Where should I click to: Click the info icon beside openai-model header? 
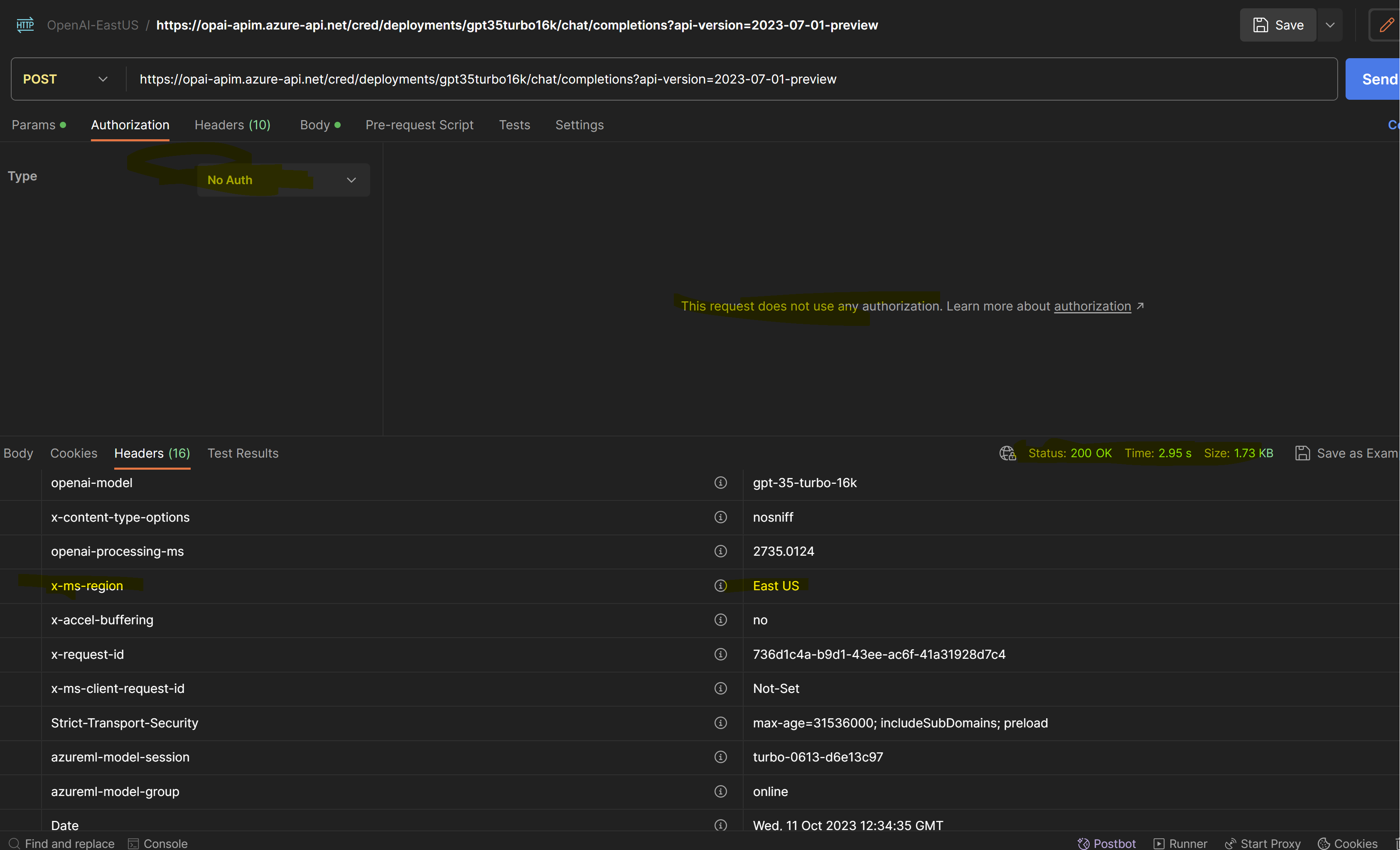click(720, 483)
